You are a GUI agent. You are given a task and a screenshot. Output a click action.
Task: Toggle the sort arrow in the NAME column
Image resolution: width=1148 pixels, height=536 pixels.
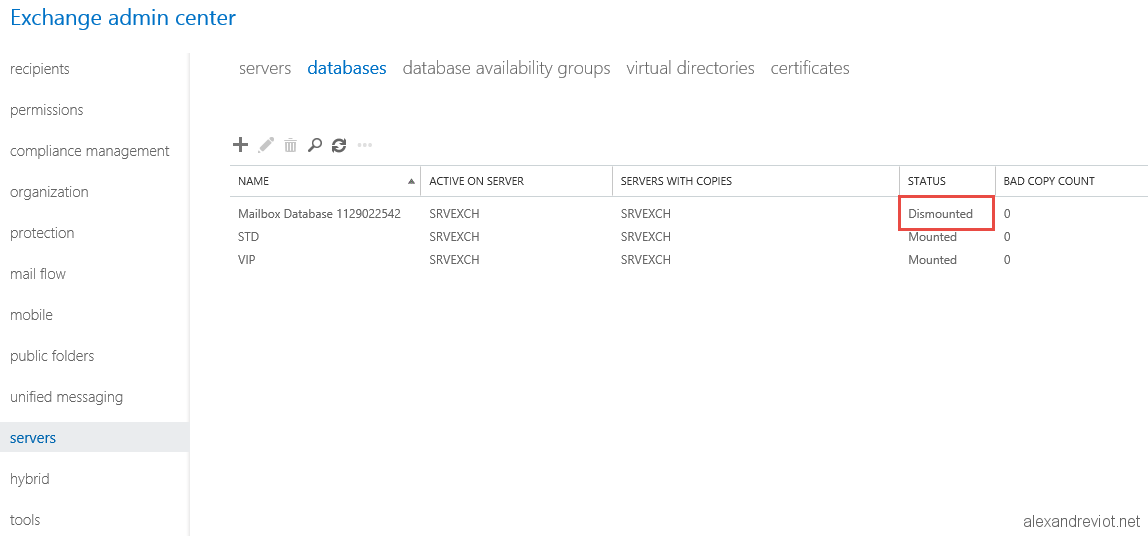click(x=411, y=181)
